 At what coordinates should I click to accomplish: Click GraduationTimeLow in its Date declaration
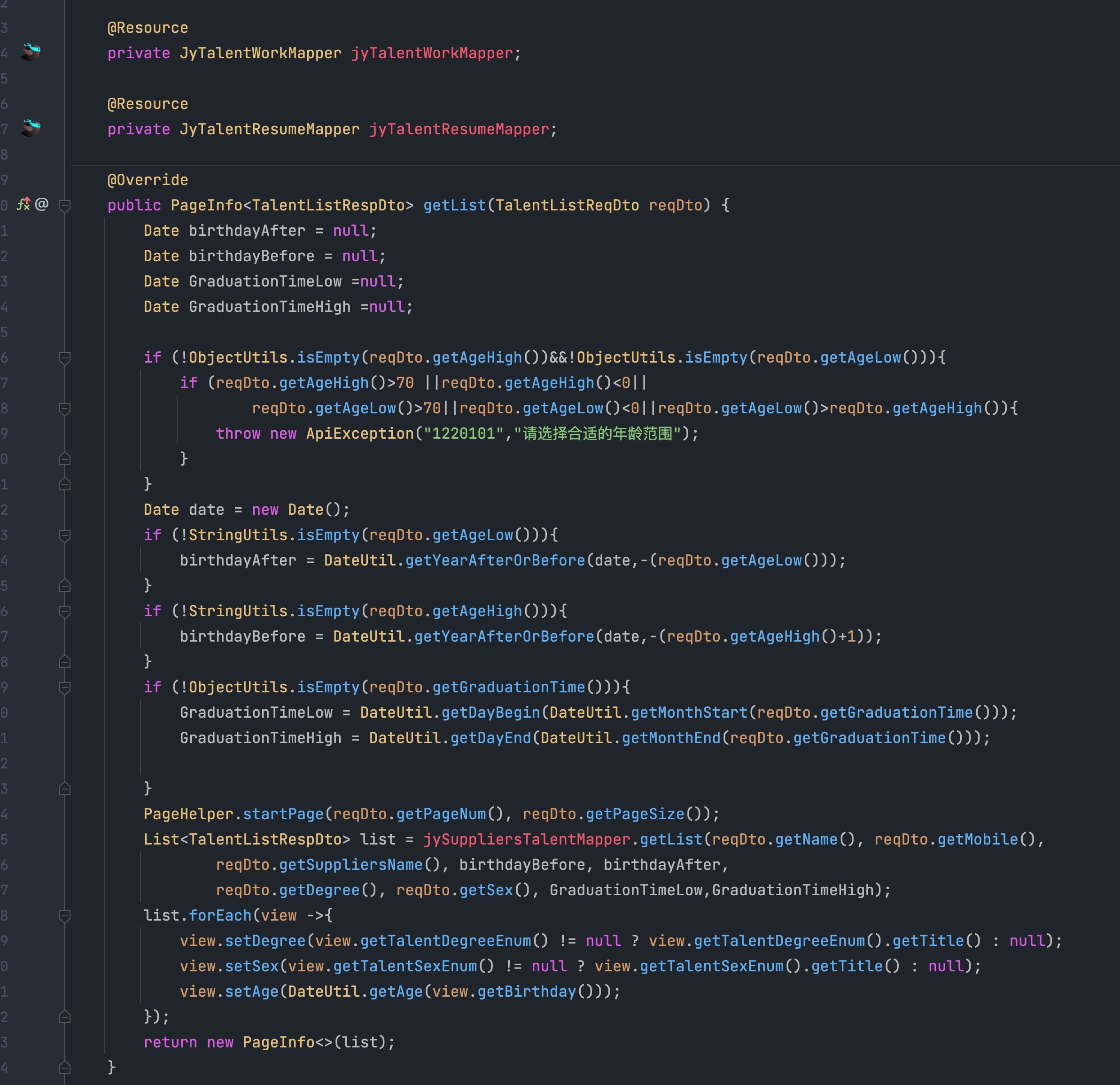pyautogui.click(x=265, y=281)
